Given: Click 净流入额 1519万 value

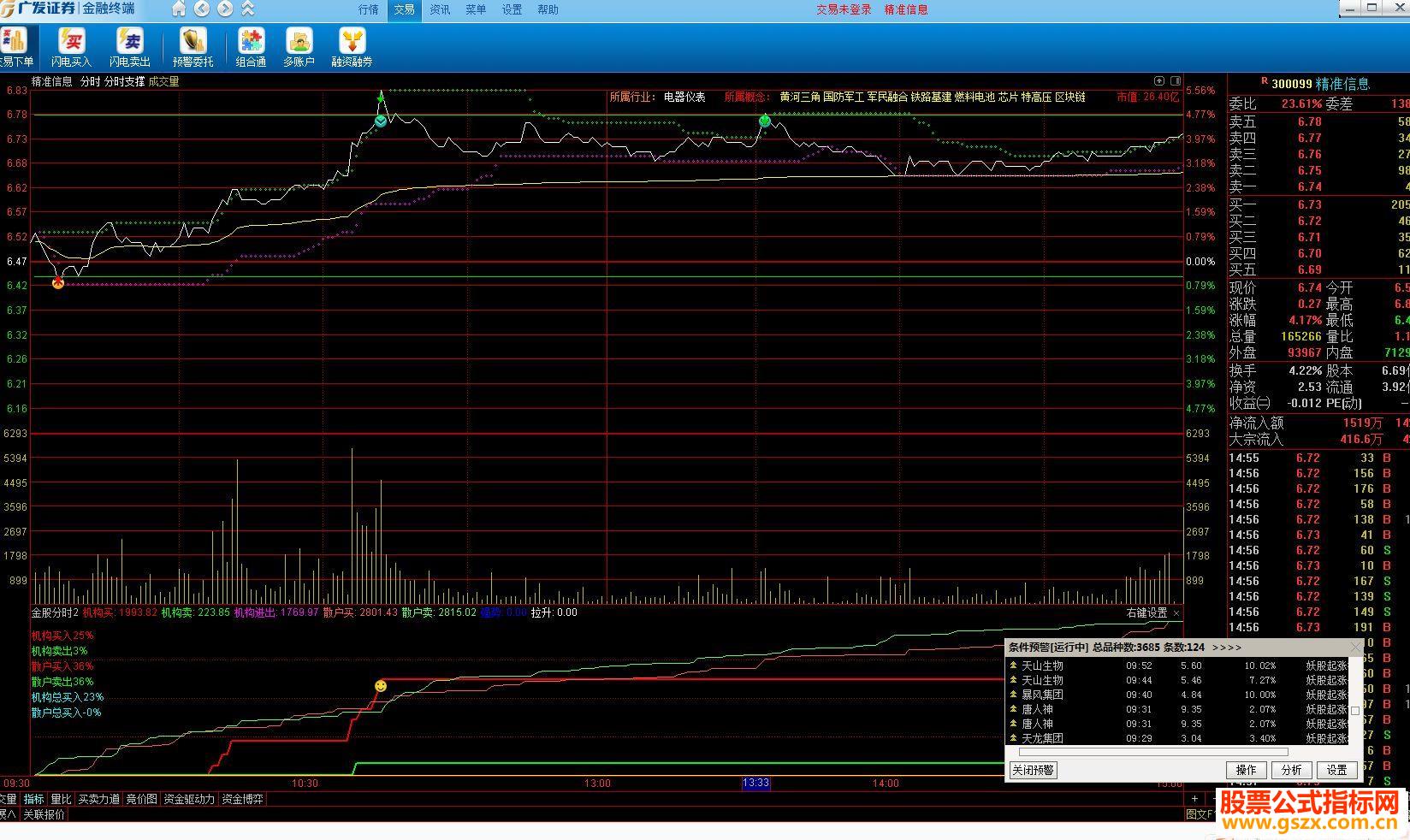Looking at the screenshot, I should (1362, 423).
